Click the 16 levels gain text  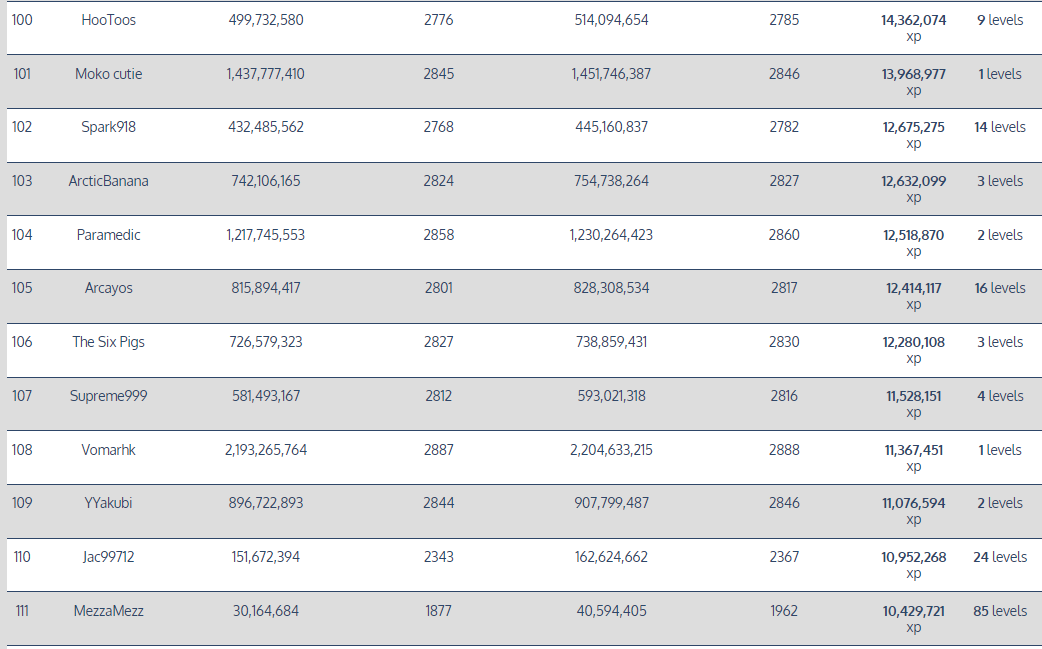pyautogui.click(x=999, y=288)
